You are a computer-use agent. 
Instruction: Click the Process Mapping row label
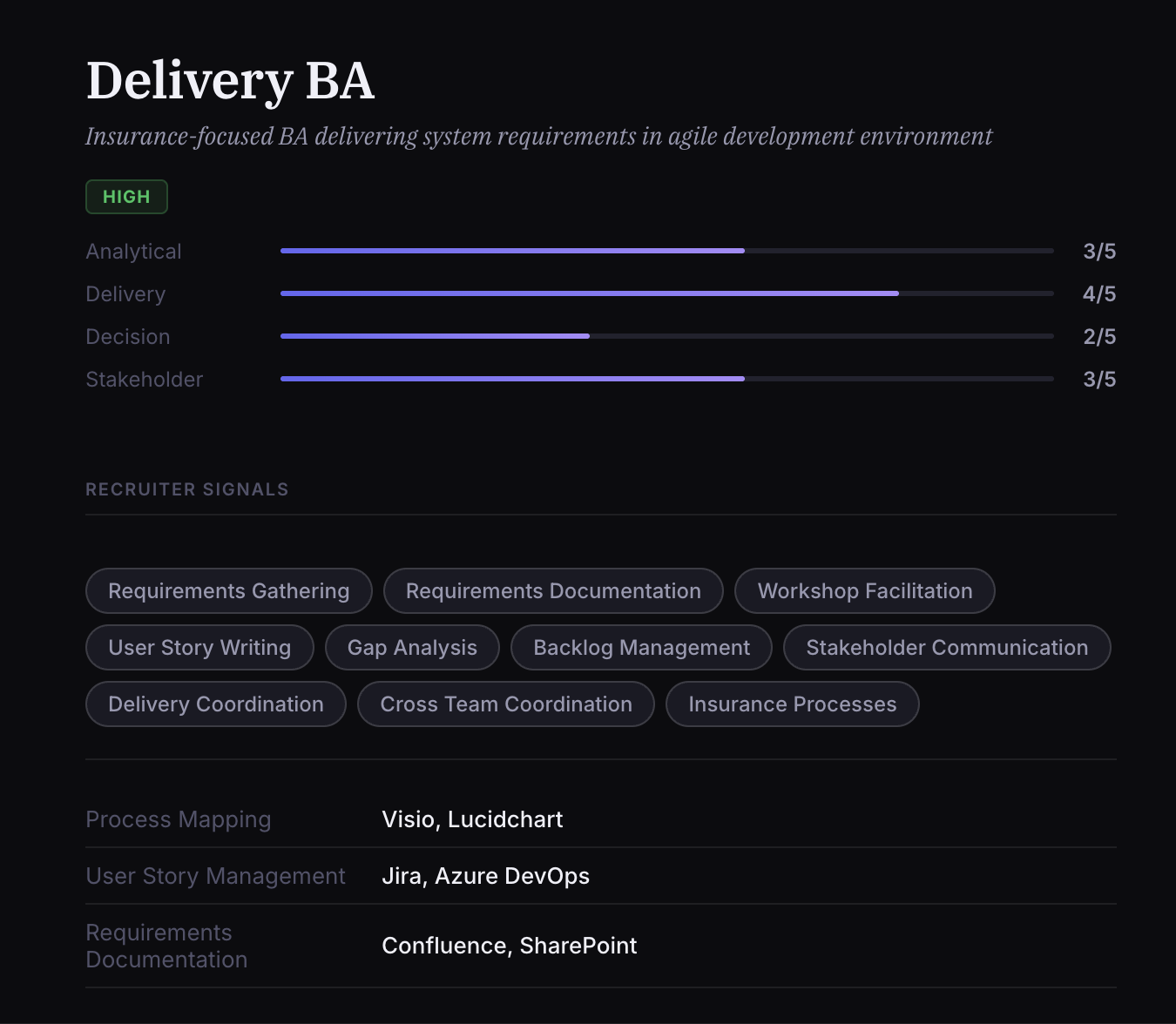pyautogui.click(x=178, y=819)
